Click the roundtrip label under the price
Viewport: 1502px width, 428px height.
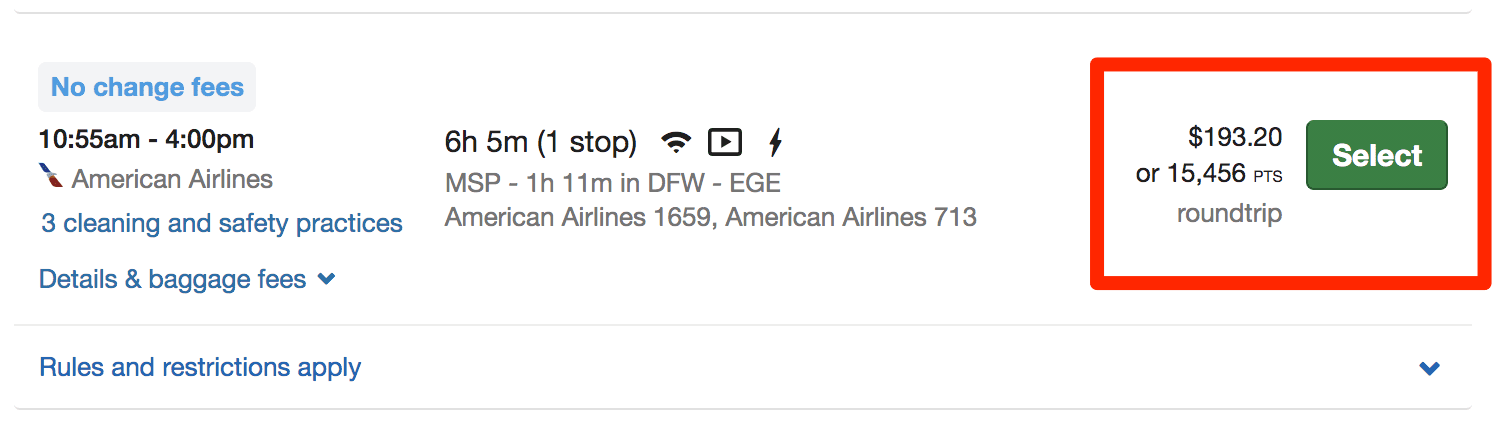point(1229,214)
